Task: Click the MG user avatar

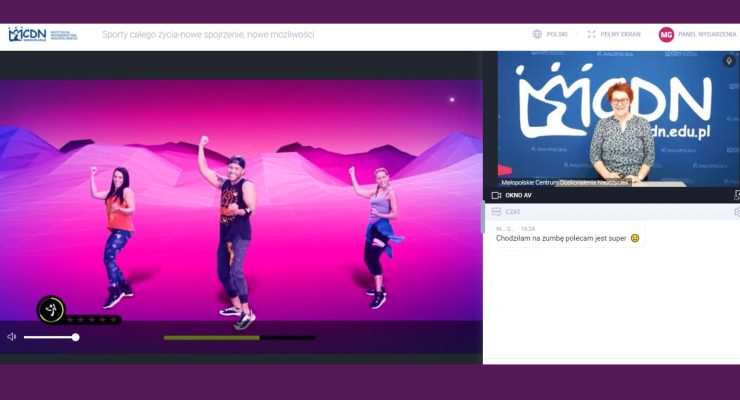Action: pyautogui.click(x=666, y=34)
